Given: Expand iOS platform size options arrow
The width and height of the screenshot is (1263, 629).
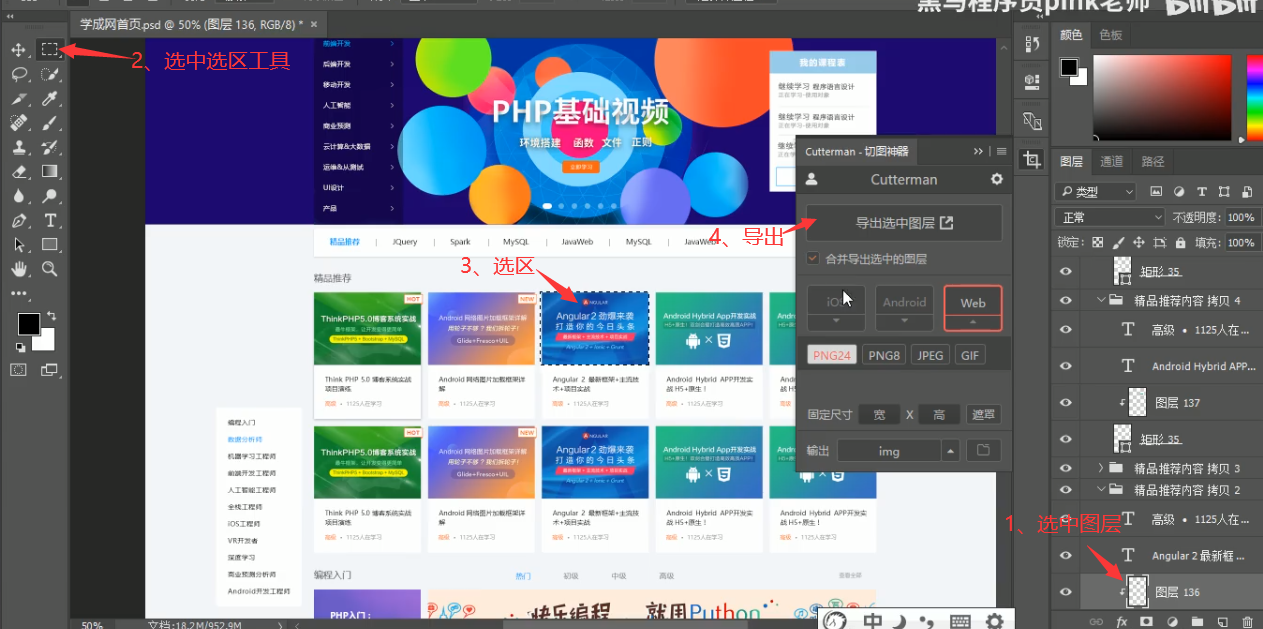Looking at the screenshot, I should pos(836,321).
